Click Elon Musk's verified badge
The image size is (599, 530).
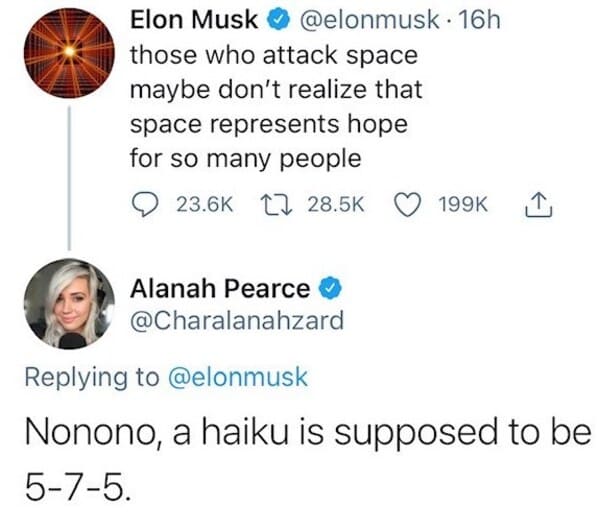(280, 20)
